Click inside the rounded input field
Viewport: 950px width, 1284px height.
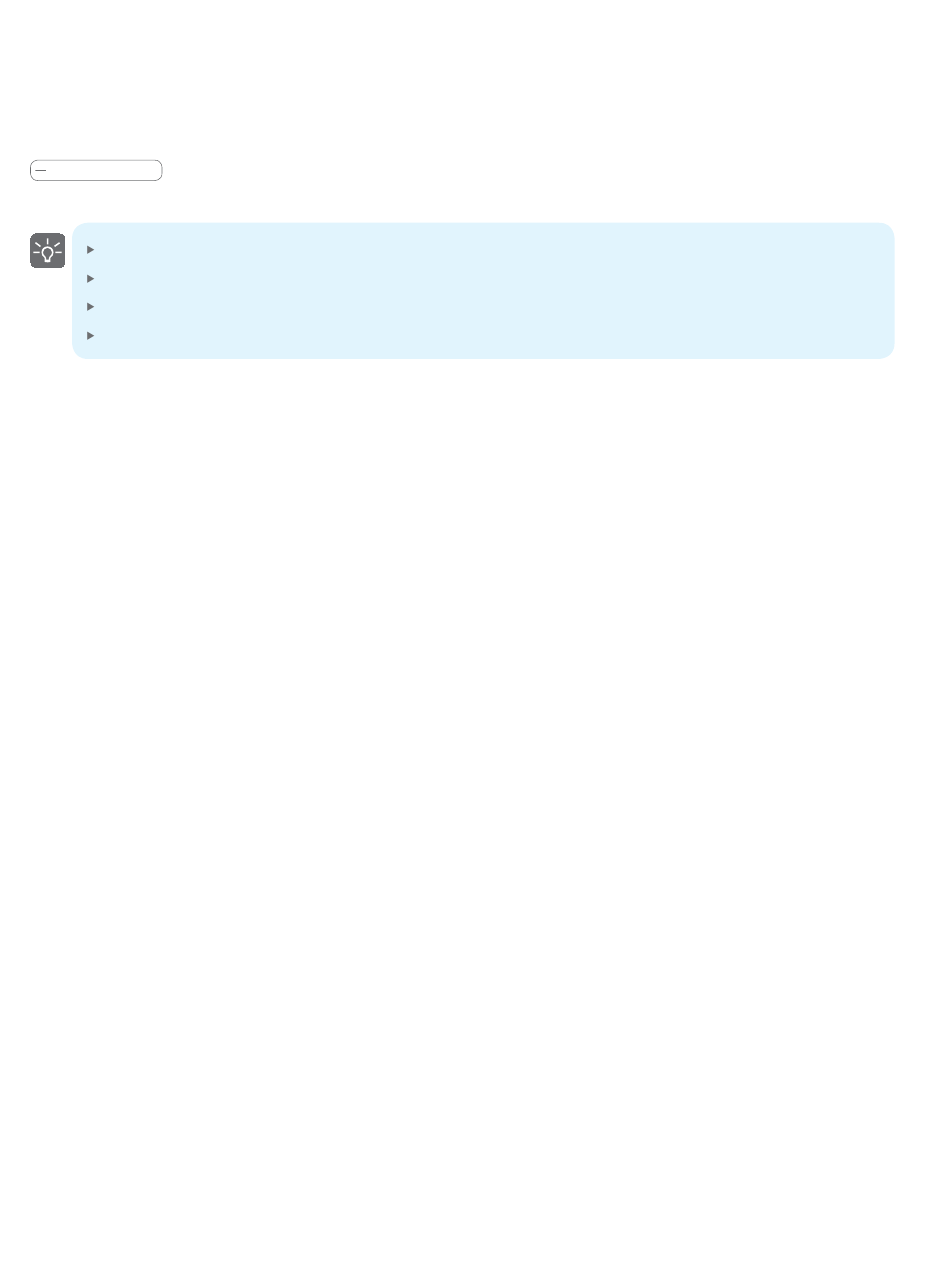click(x=96, y=170)
